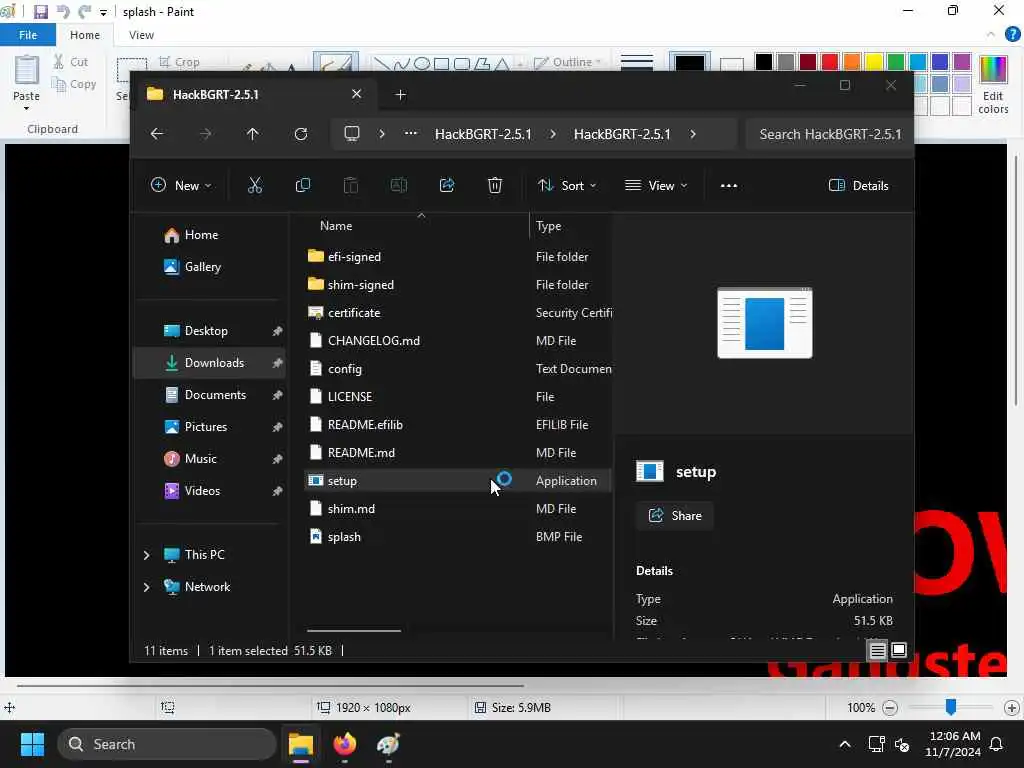The image size is (1024, 768).
Task: Click the Paint zoom slider handle
Action: [x=951, y=707]
